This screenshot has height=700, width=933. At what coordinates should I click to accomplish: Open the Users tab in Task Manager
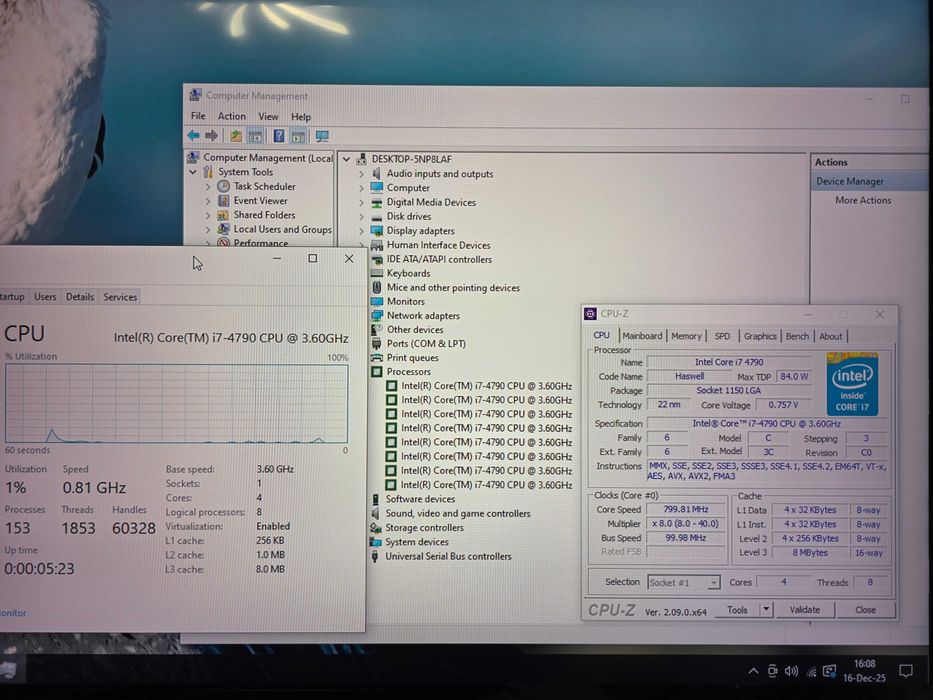45,296
